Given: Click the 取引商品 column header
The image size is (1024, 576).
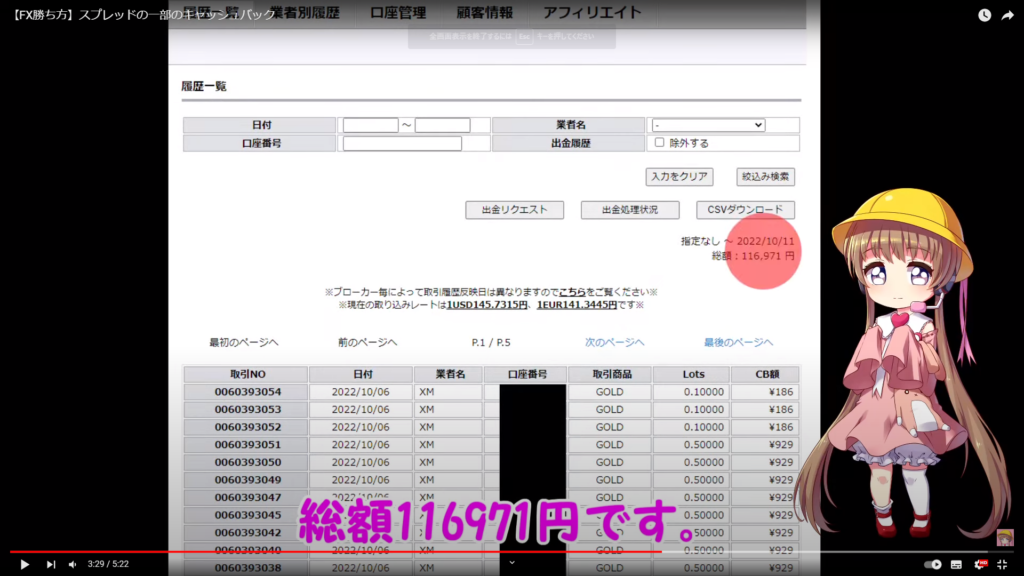Looking at the screenshot, I should click(x=610, y=374).
